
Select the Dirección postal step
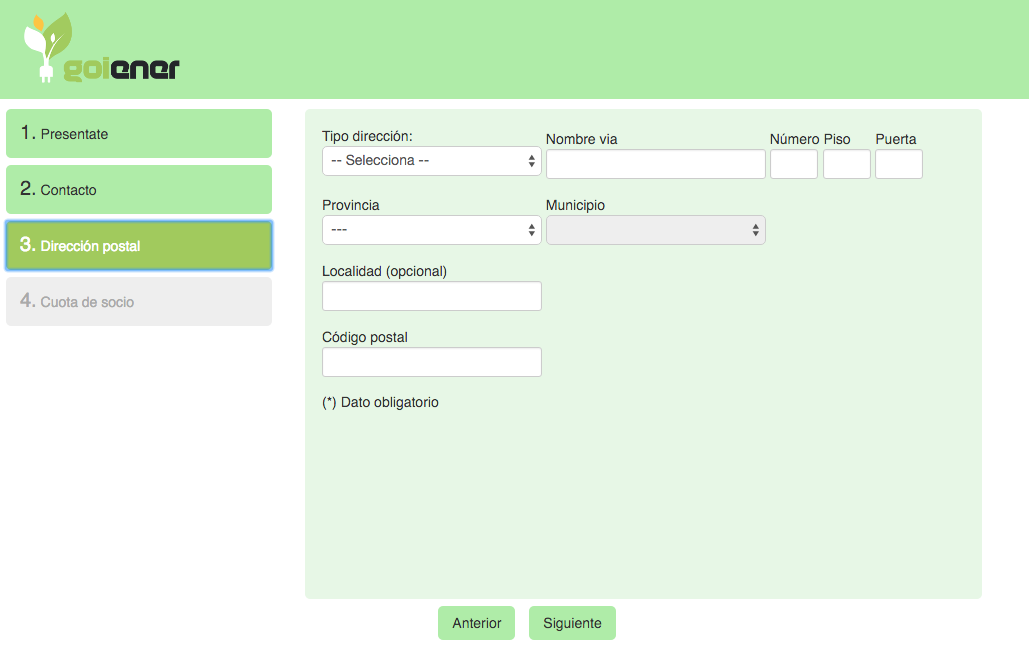pyautogui.click(x=139, y=246)
